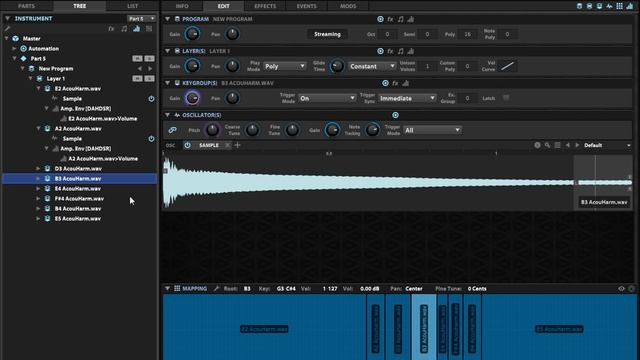This screenshot has width=640, height=360.
Task: Click the target icon in the Program header
Action: pyautogui.click(x=380, y=19)
